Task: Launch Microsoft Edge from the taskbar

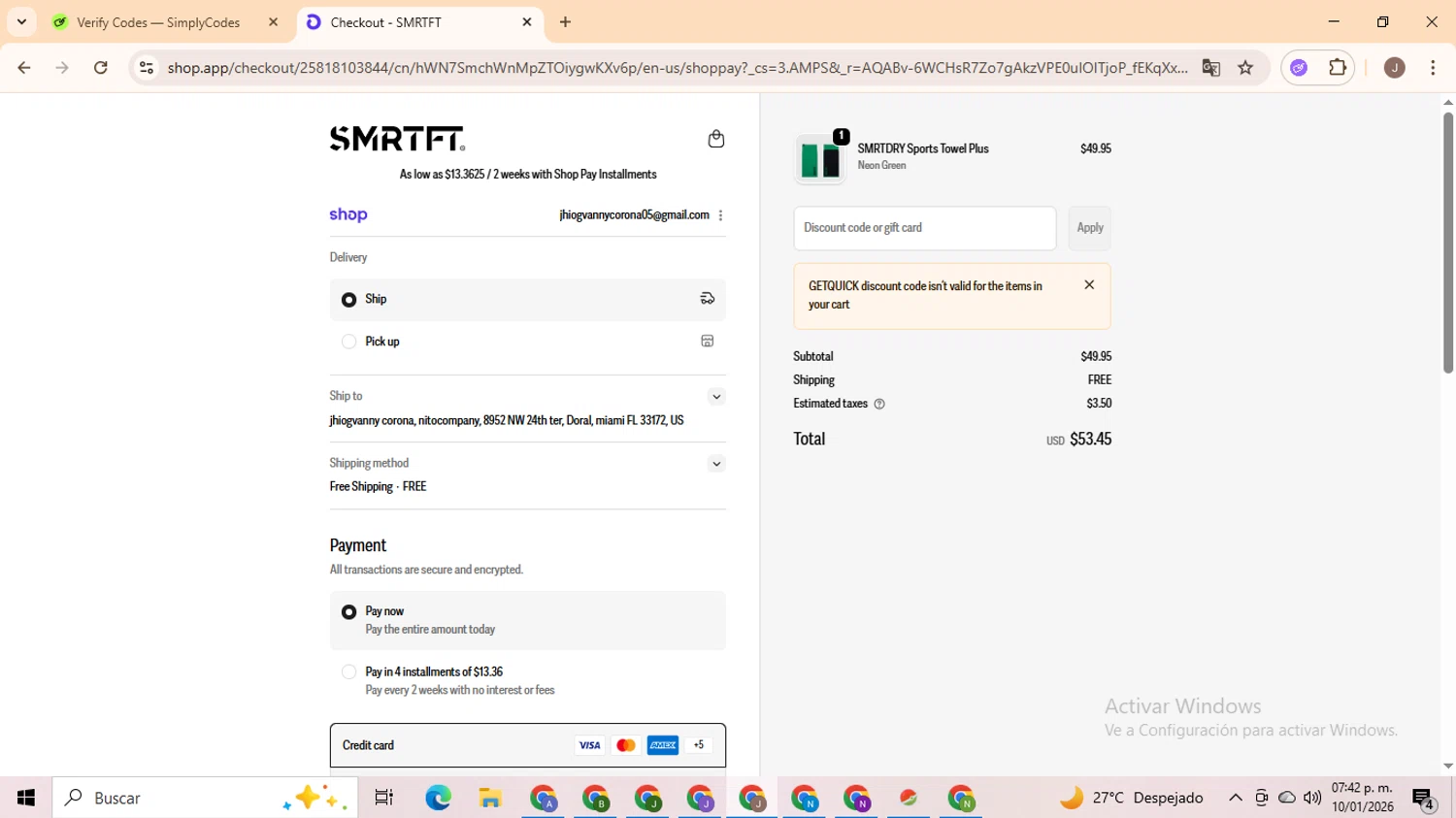Action: click(438, 798)
